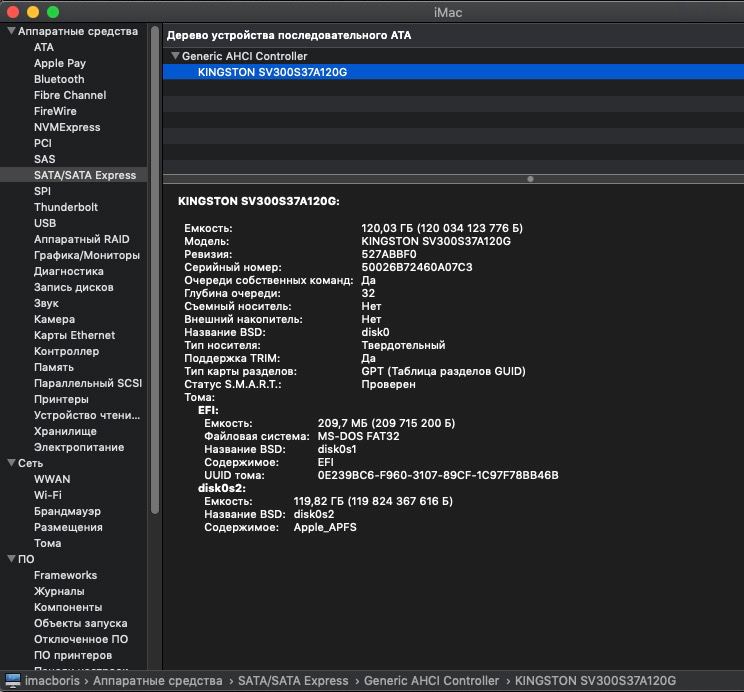
Task: Select KINGSTON SV300S37A120G row in device tree
Action: (453, 72)
